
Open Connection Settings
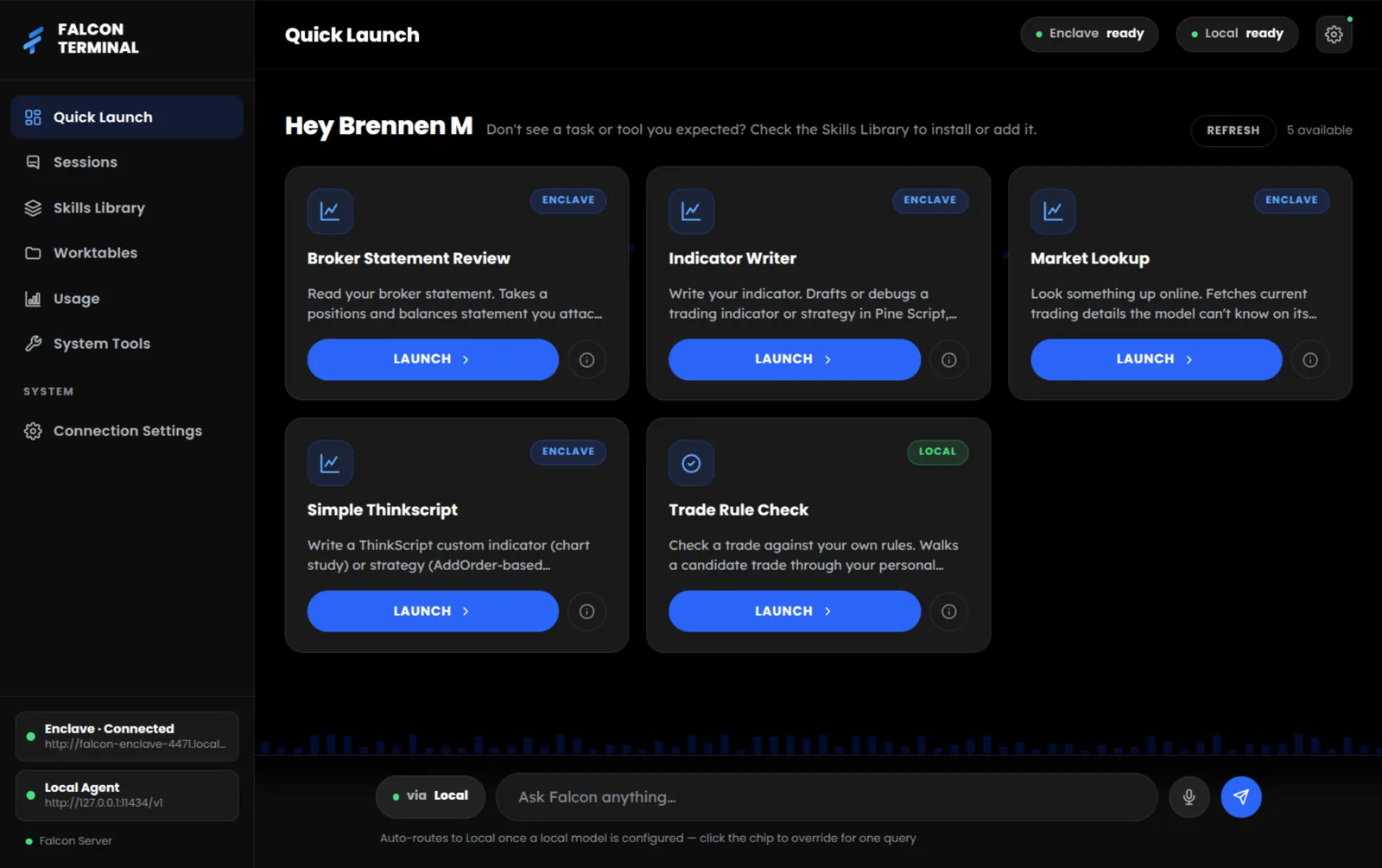pyautogui.click(x=127, y=431)
